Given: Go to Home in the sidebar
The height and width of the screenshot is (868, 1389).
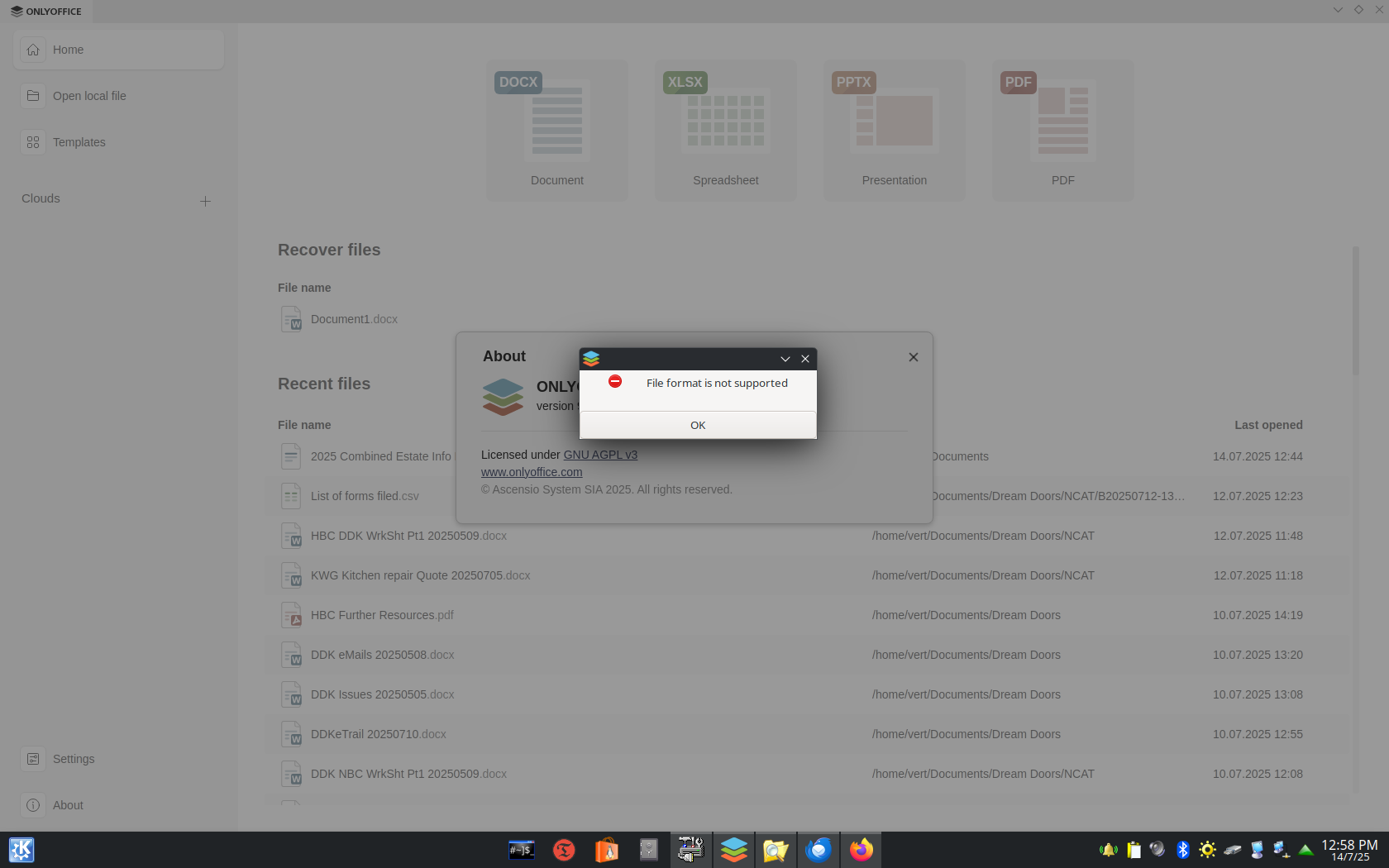Looking at the screenshot, I should point(119,50).
